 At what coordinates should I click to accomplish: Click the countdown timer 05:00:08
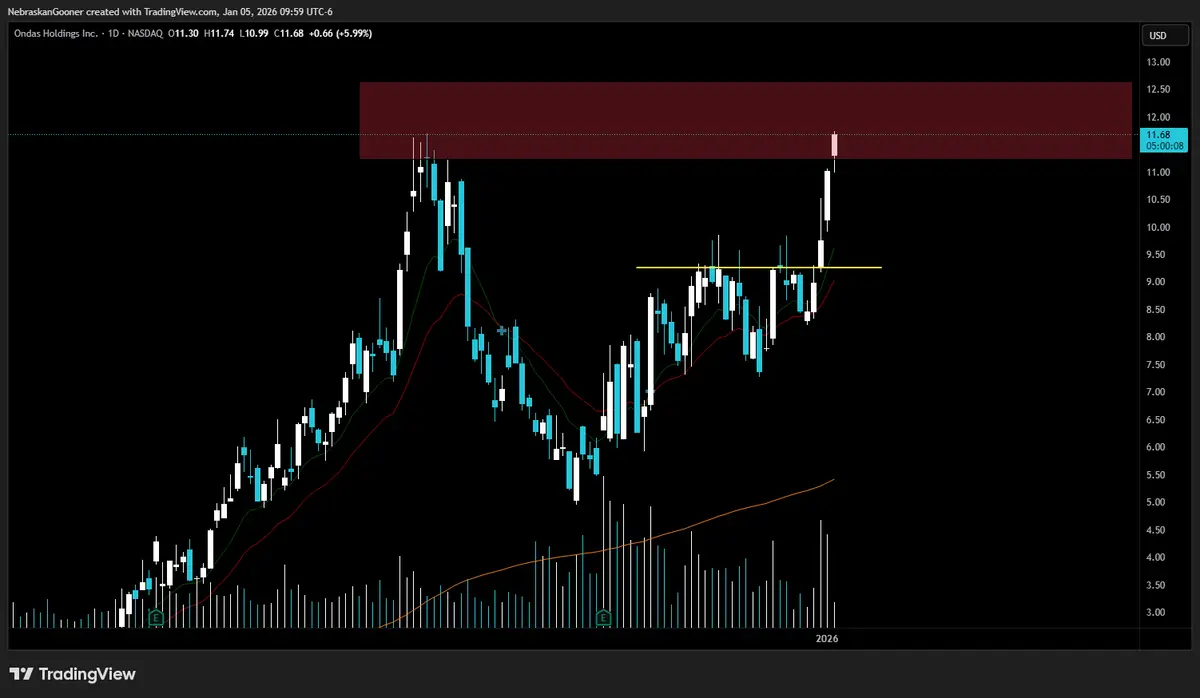click(1164, 146)
